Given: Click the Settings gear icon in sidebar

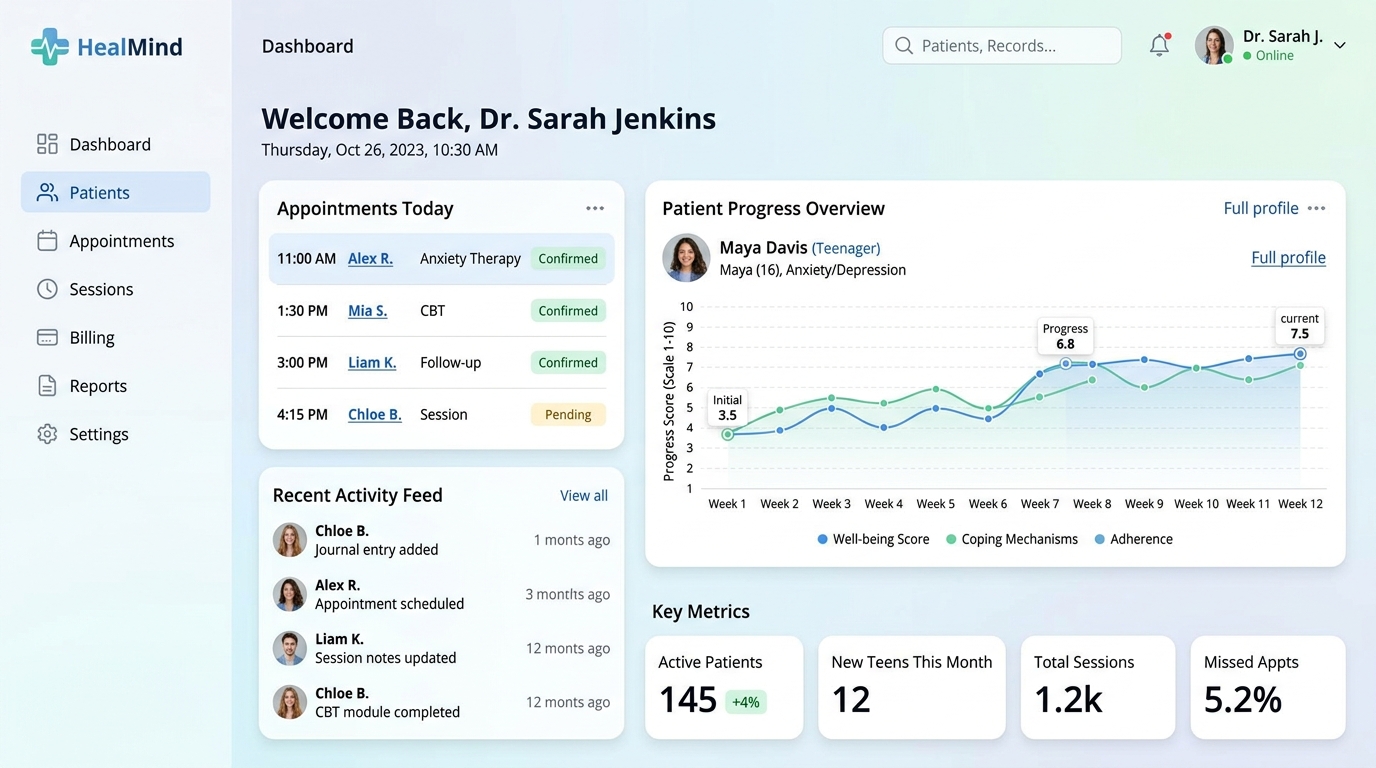Looking at the screenshot, I should coord(47,434).
